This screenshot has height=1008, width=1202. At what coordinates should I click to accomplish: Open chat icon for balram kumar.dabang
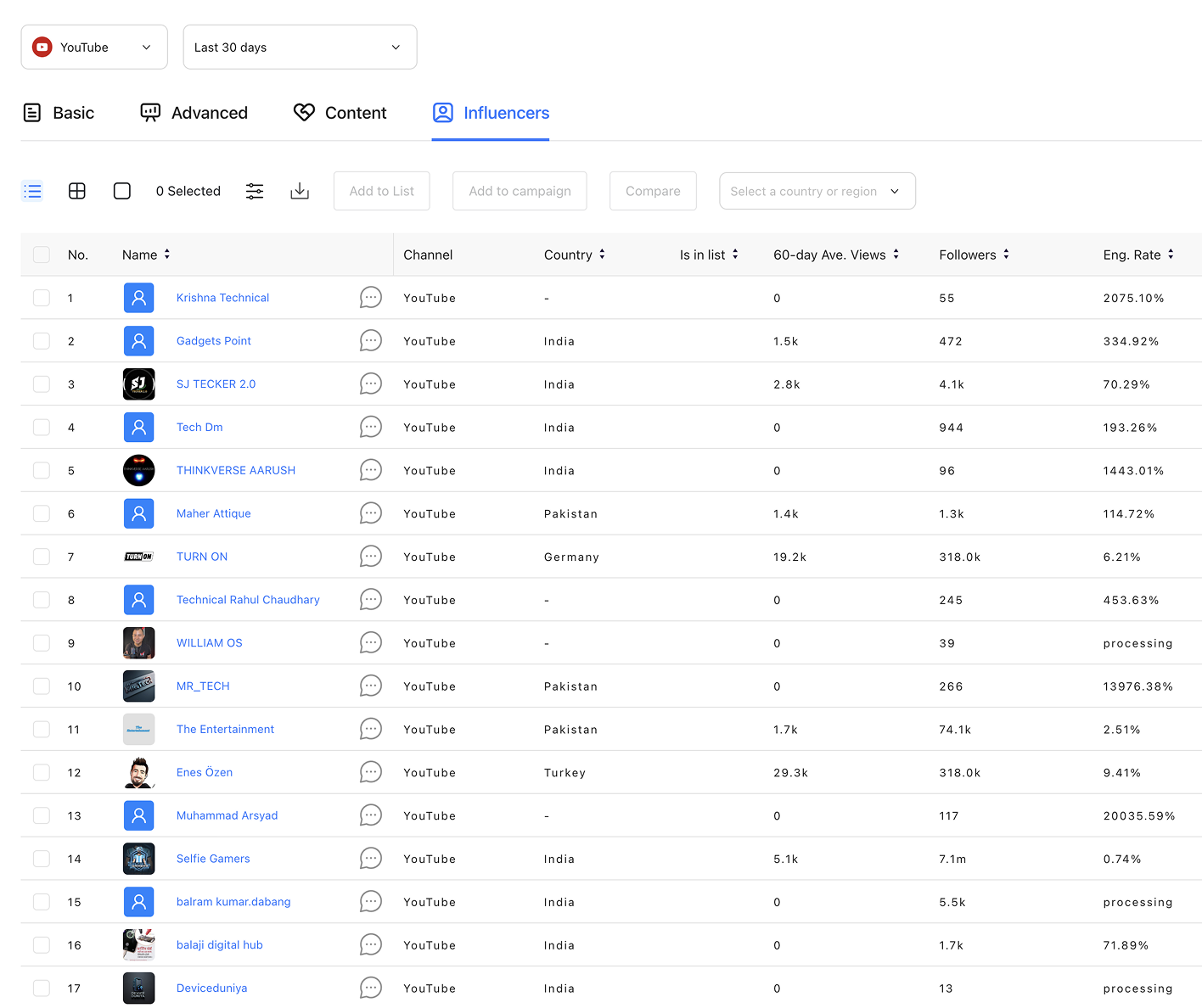click(371, 901)
